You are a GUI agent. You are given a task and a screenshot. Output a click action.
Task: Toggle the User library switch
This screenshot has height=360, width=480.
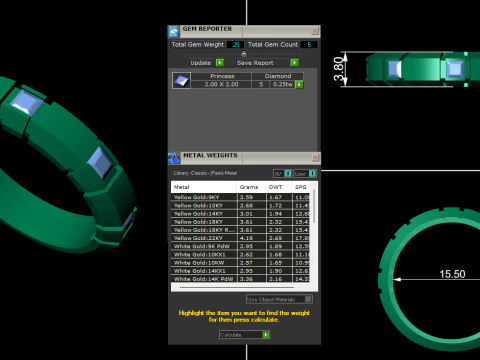pos(312,174)
